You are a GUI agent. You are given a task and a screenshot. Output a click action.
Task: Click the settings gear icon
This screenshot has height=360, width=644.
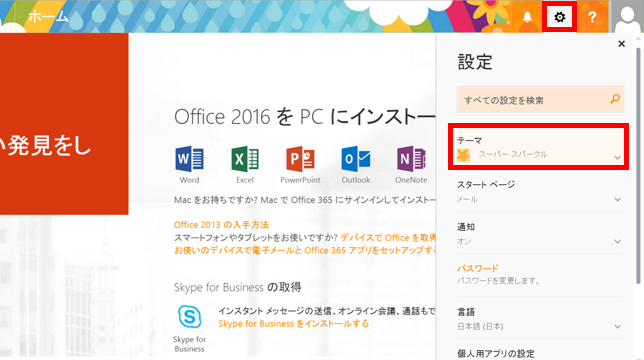click(559, 17)
